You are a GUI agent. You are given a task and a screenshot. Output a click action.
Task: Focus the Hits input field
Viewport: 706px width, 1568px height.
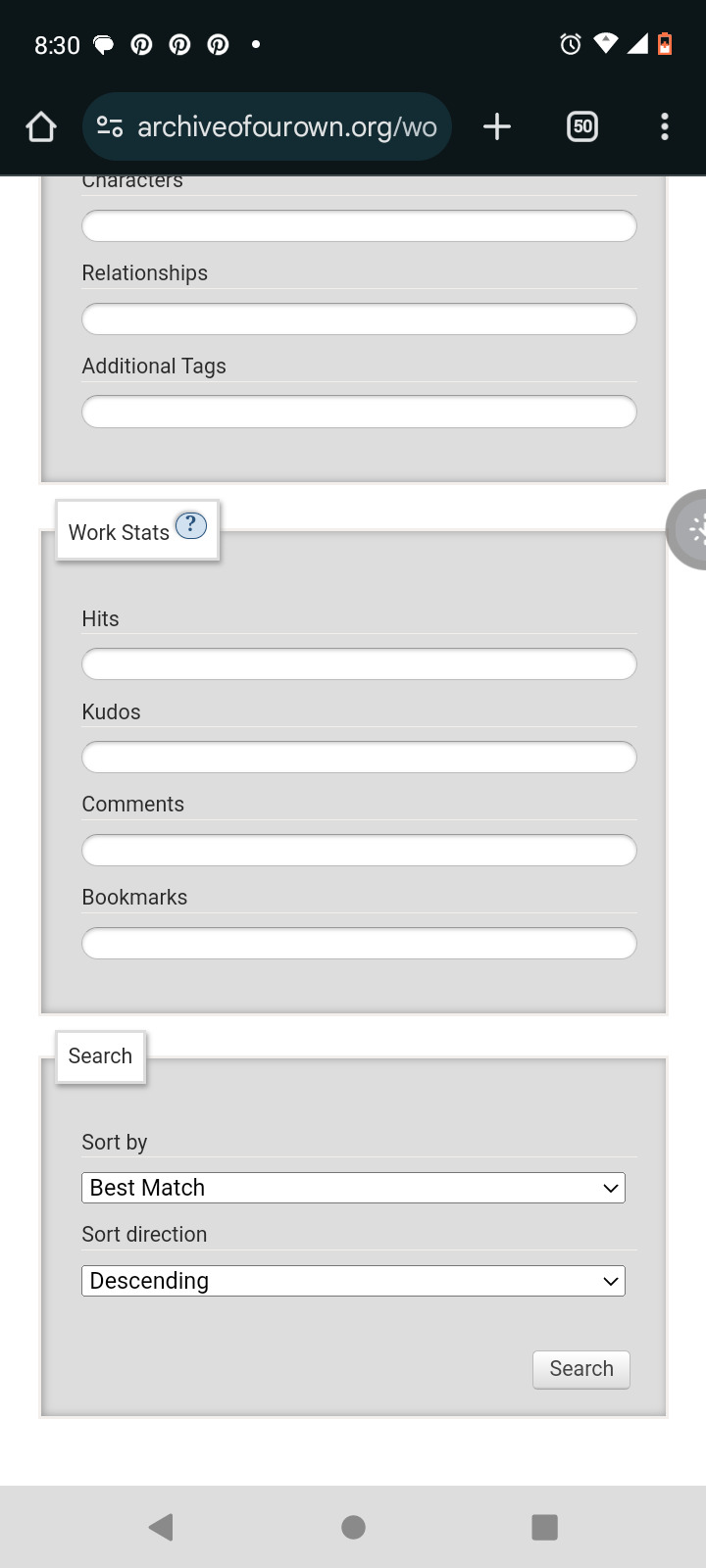pos(359,664)
